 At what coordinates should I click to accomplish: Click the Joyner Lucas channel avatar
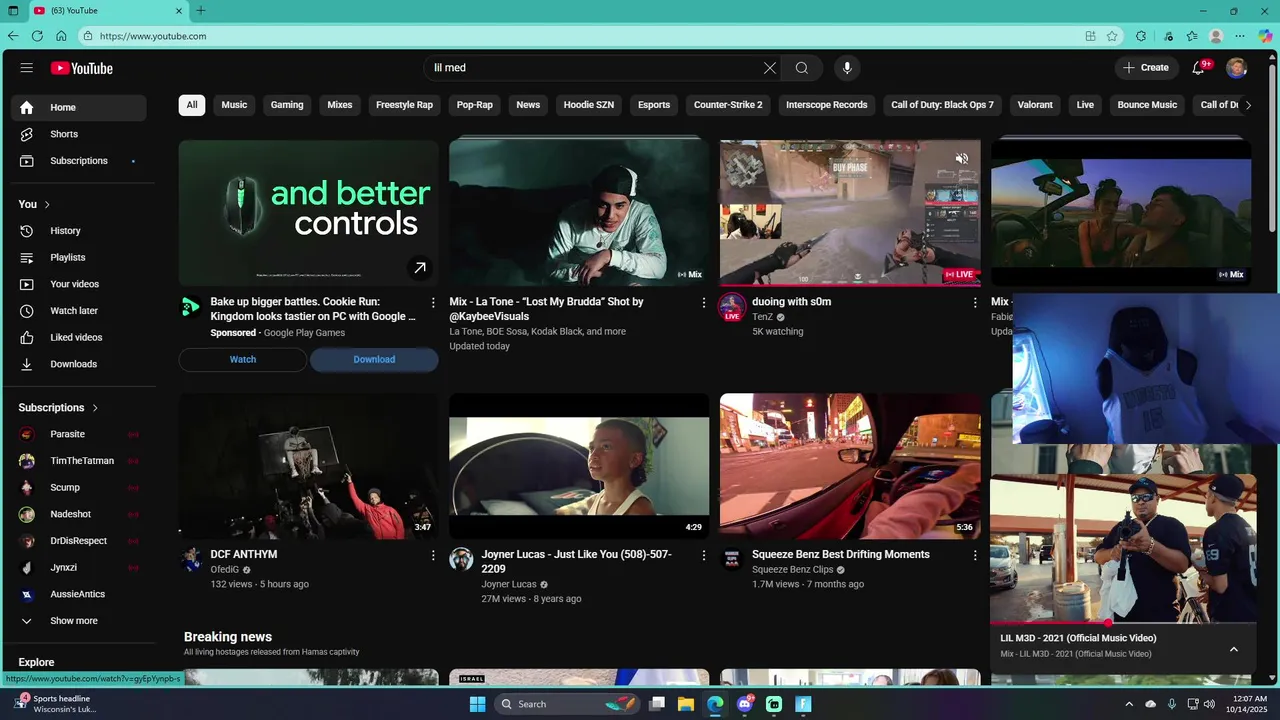pos(461,558)
